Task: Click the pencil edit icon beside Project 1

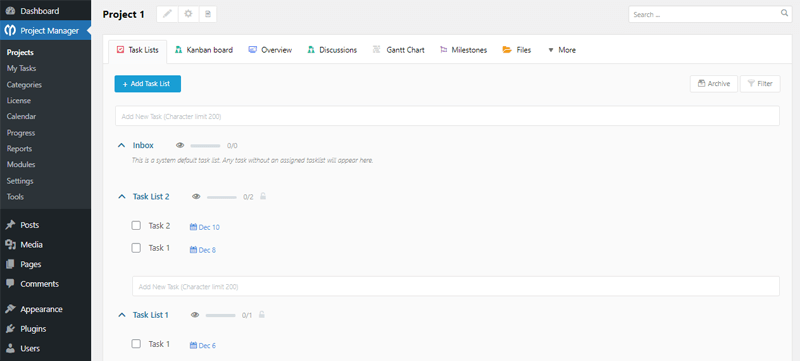Action: [x=167, y=14]
